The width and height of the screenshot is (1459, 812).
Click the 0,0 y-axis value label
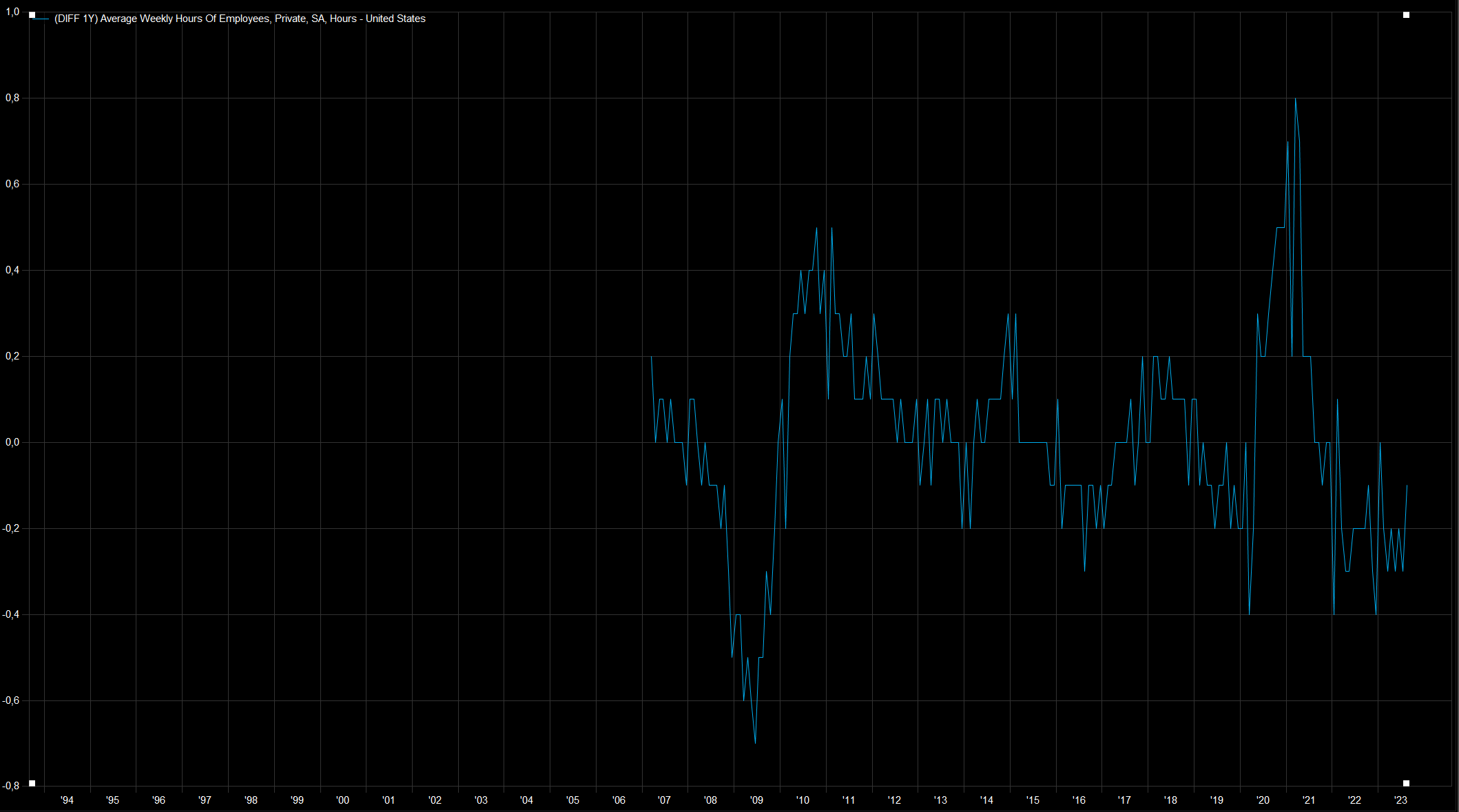click(x=12, y=442)
